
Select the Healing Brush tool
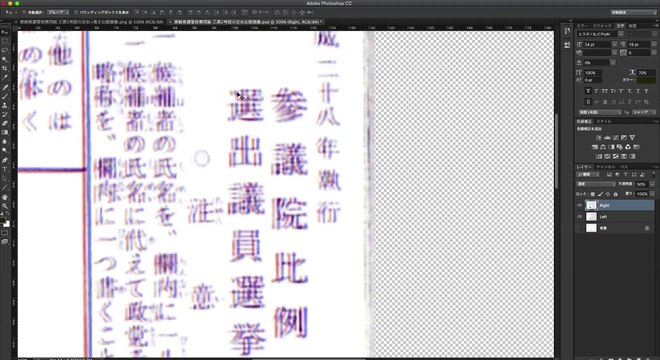(x=4, y=87)
